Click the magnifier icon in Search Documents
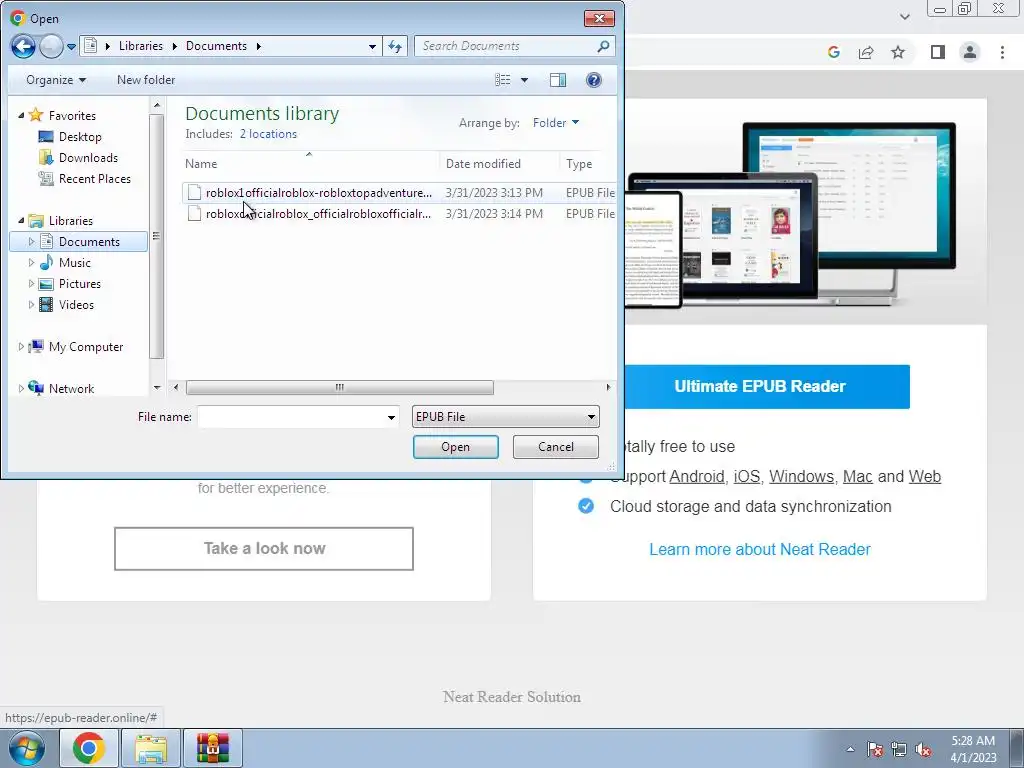1024x768 pixels. pos(603,46)
